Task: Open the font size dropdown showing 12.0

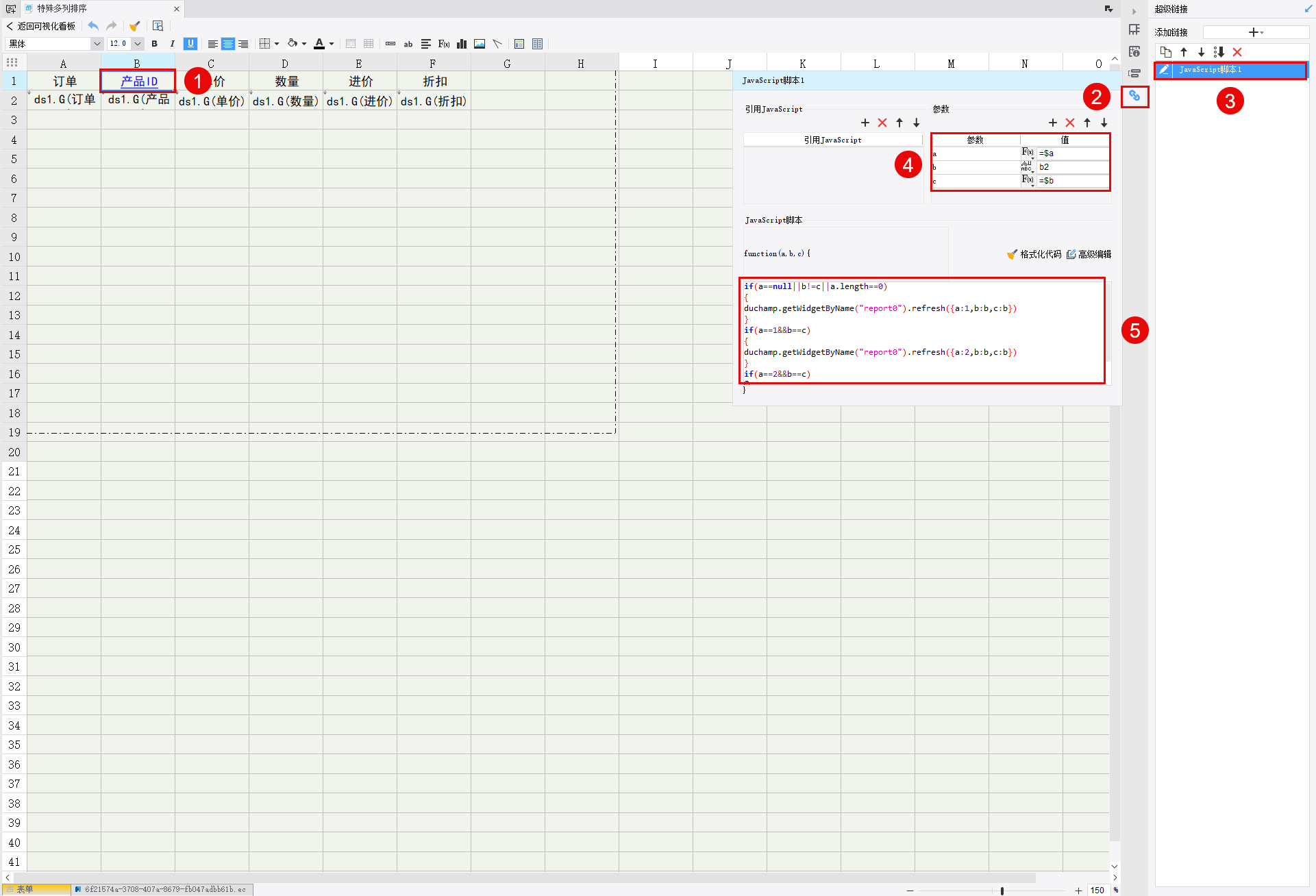Action: coord(138,44)
